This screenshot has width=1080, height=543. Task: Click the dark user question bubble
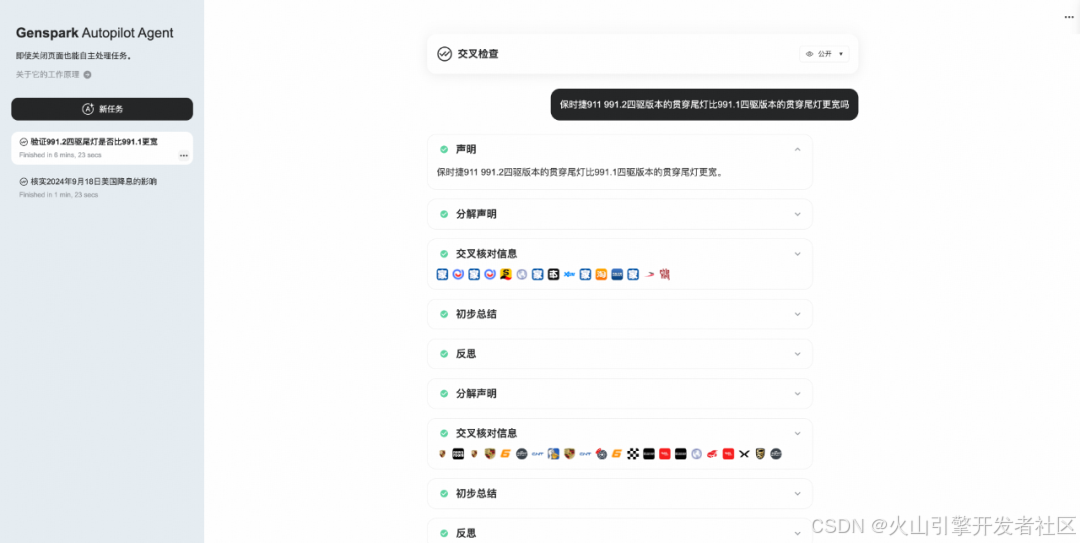[704, 105]
